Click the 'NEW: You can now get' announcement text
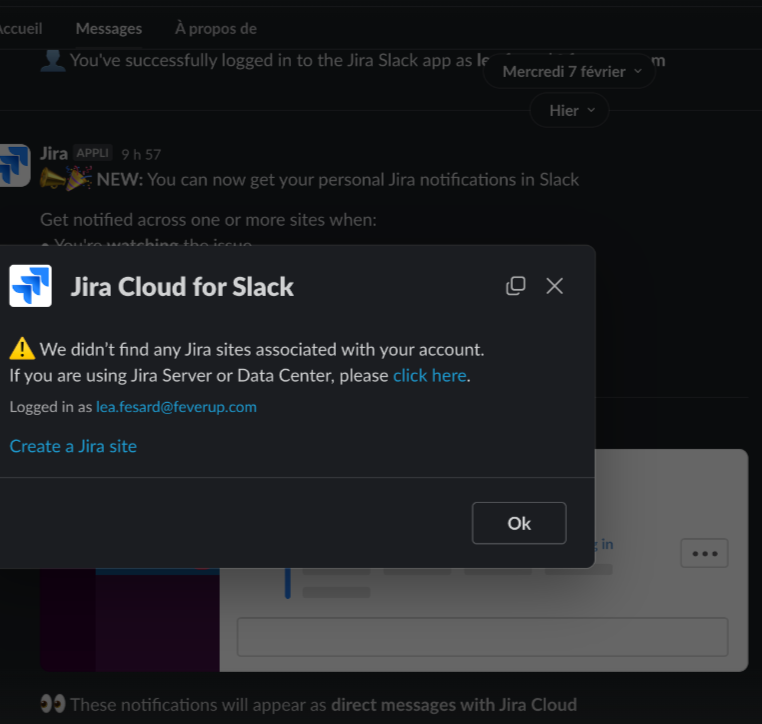The height and width of the screenshot is (724, 762). coord(338,180)
